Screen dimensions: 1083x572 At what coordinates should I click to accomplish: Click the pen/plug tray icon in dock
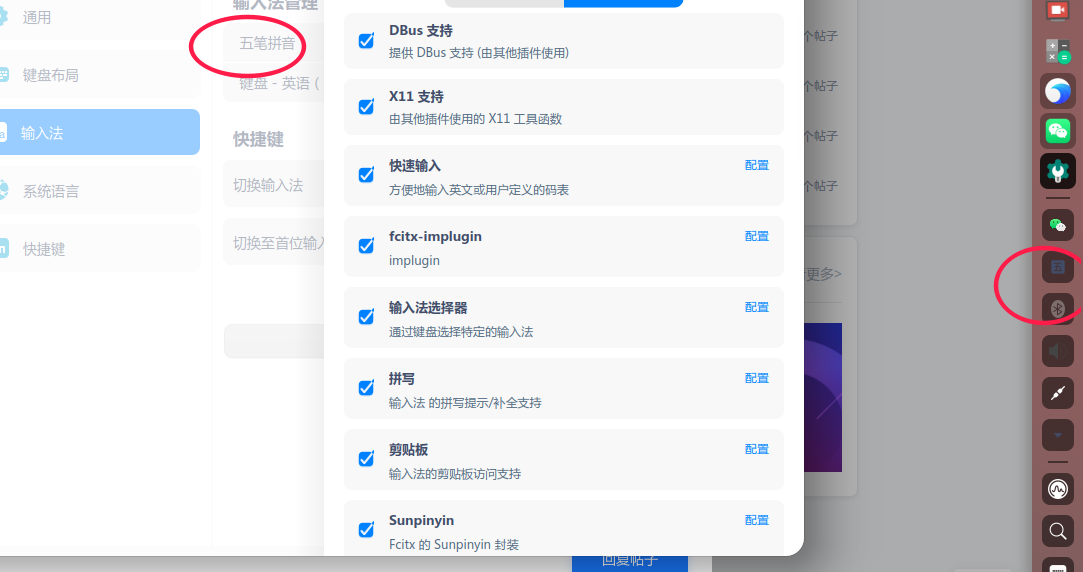[1057, 393]
